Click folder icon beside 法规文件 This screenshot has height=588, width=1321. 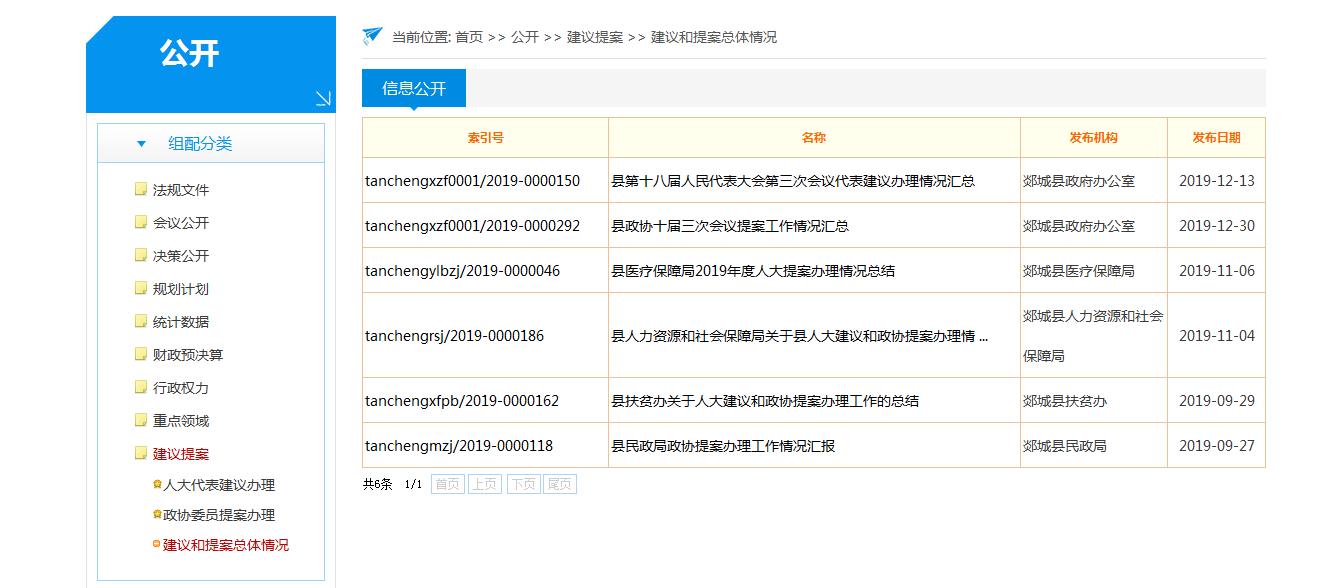pyautogui.click(x=141, y=190)
